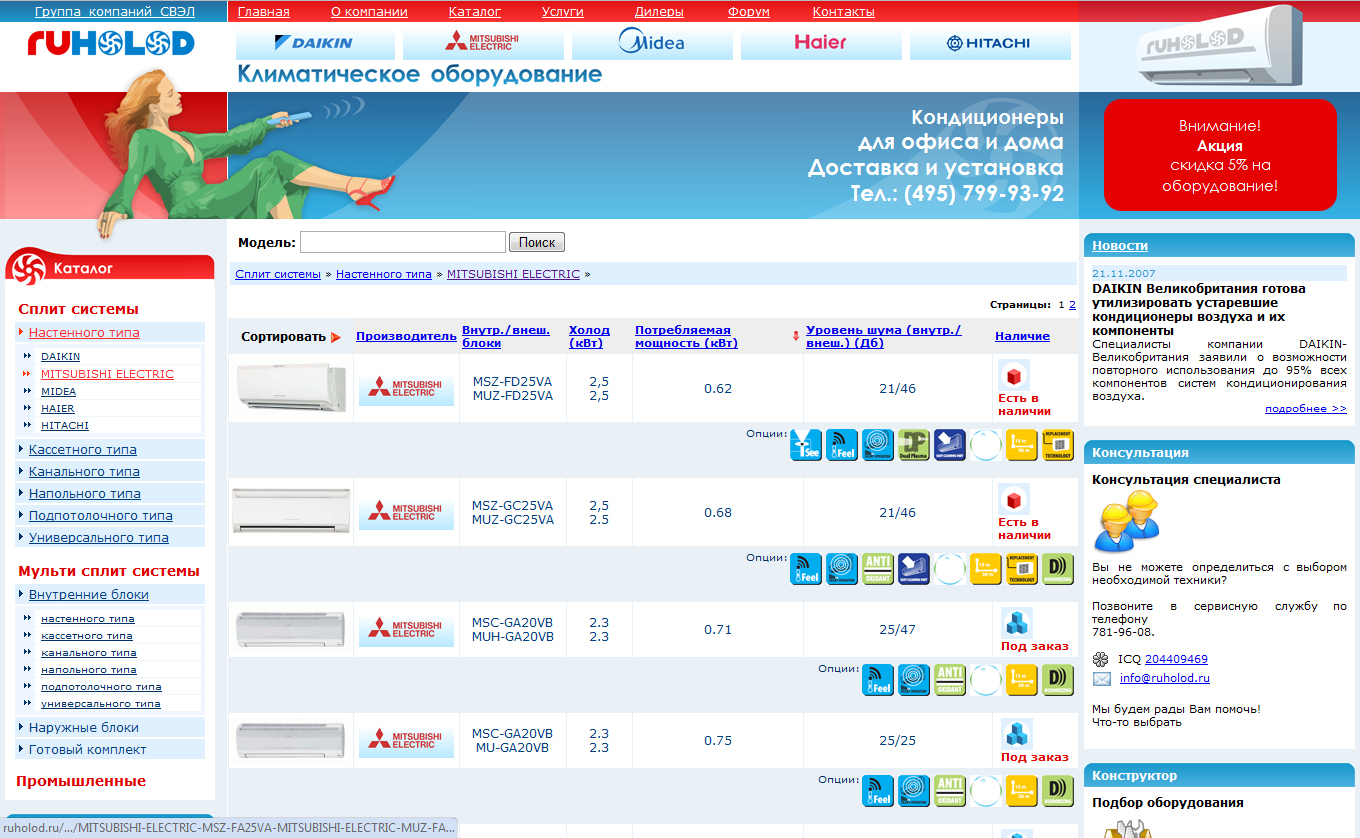Click the info@ruholod.ru email link
This screenshot has height=838, width=1360.
[x=1165, y=678]
